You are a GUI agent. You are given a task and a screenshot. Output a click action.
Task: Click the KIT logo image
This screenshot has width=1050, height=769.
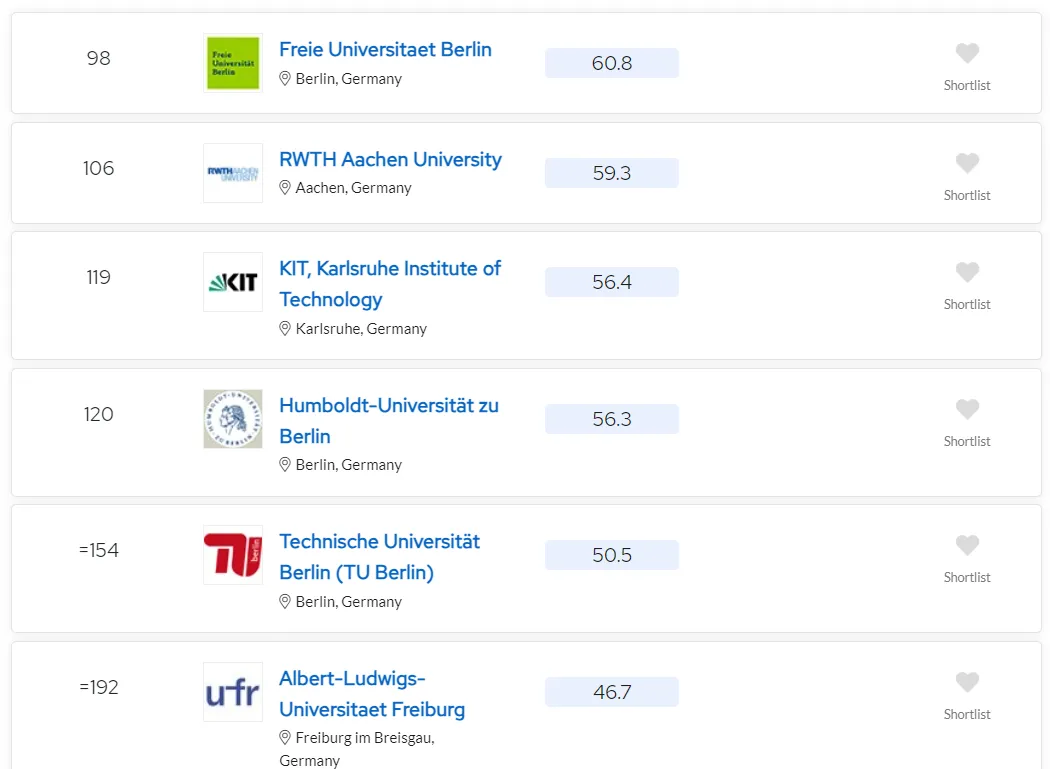pos(233,282)
